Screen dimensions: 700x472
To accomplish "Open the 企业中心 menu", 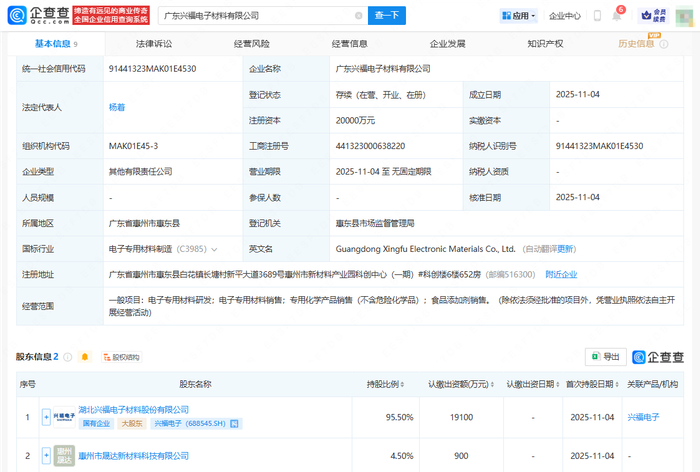I will click(564, 15).
